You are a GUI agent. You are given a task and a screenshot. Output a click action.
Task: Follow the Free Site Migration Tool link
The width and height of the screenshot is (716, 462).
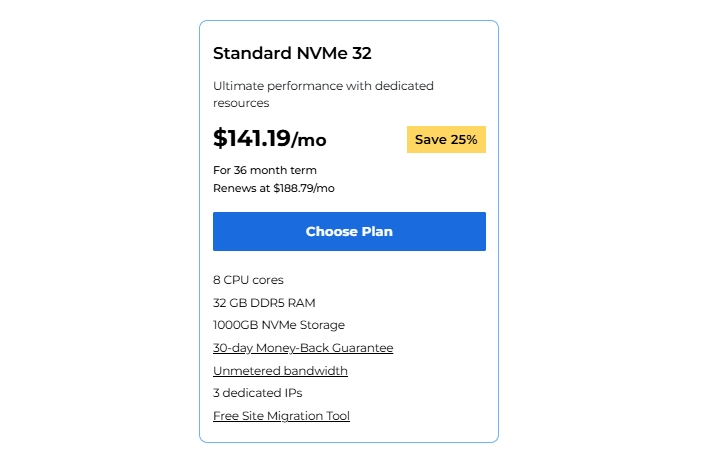pyautogui.click(x=281, y=416)
